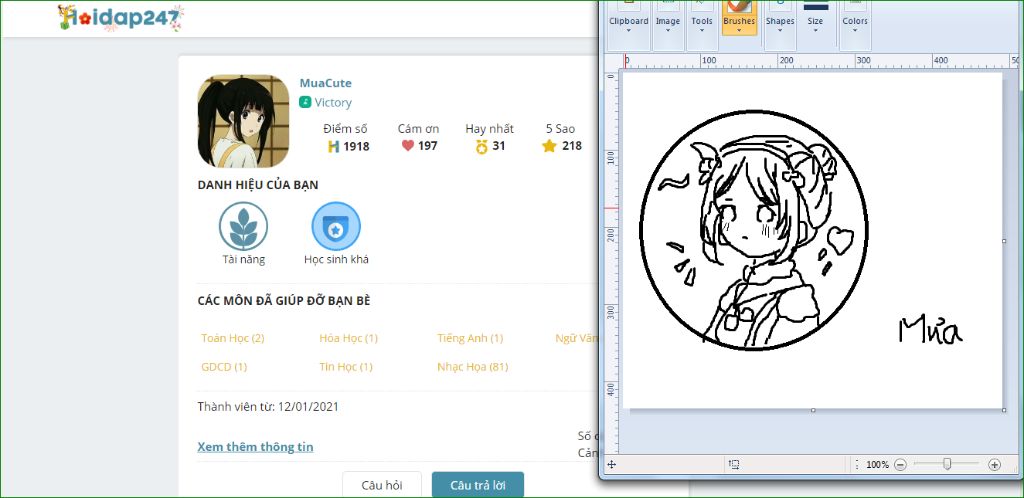
Task: Click the 197 thanks count
Action: [428, 146]
